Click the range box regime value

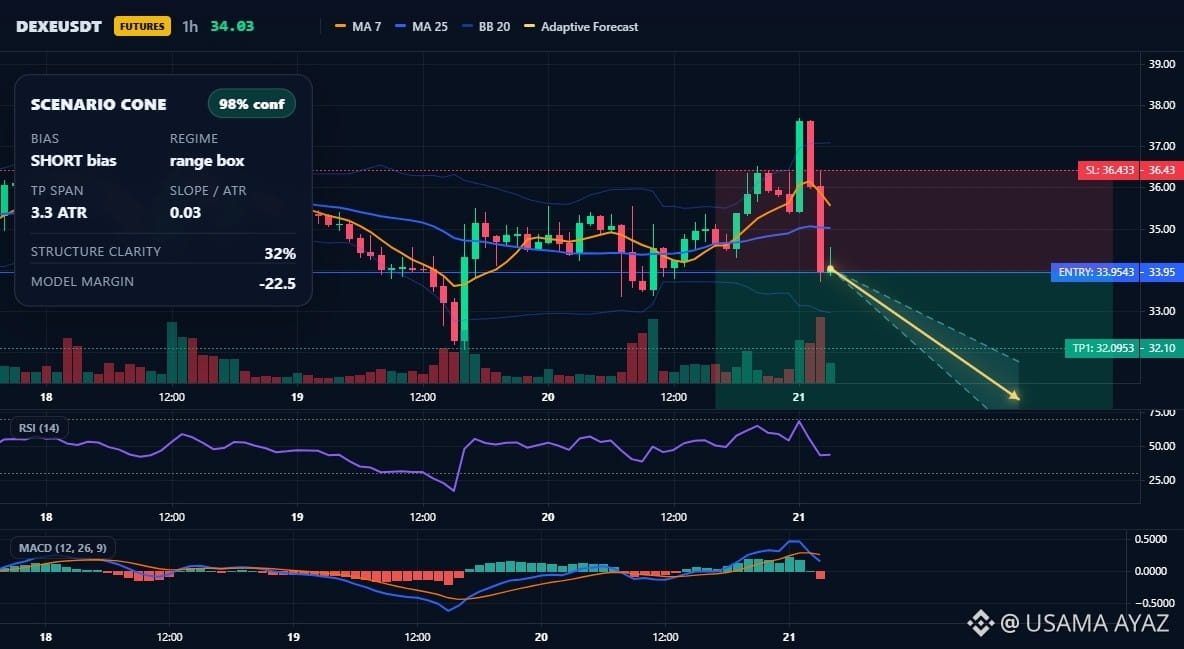(207, 160)
